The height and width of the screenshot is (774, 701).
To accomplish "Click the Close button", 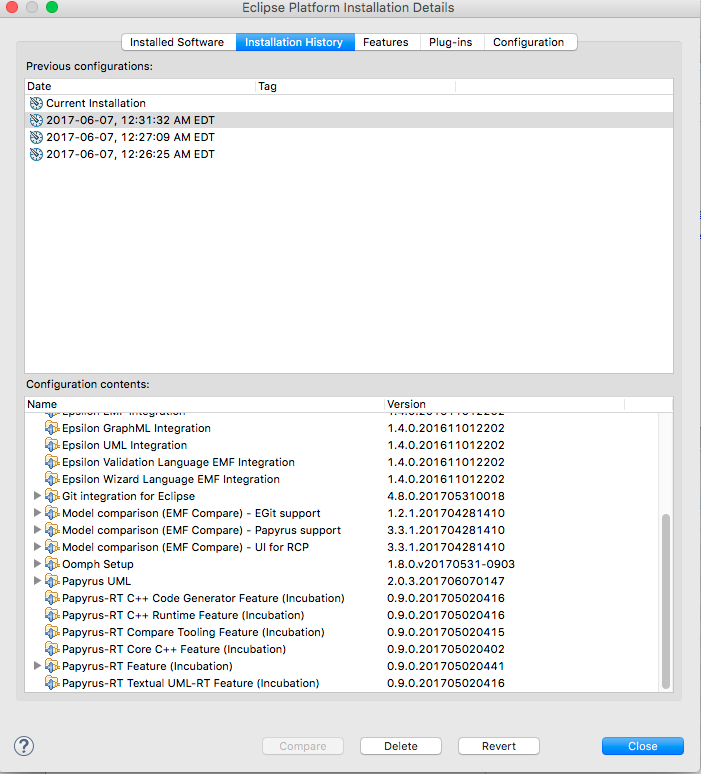I will (643, 746).
